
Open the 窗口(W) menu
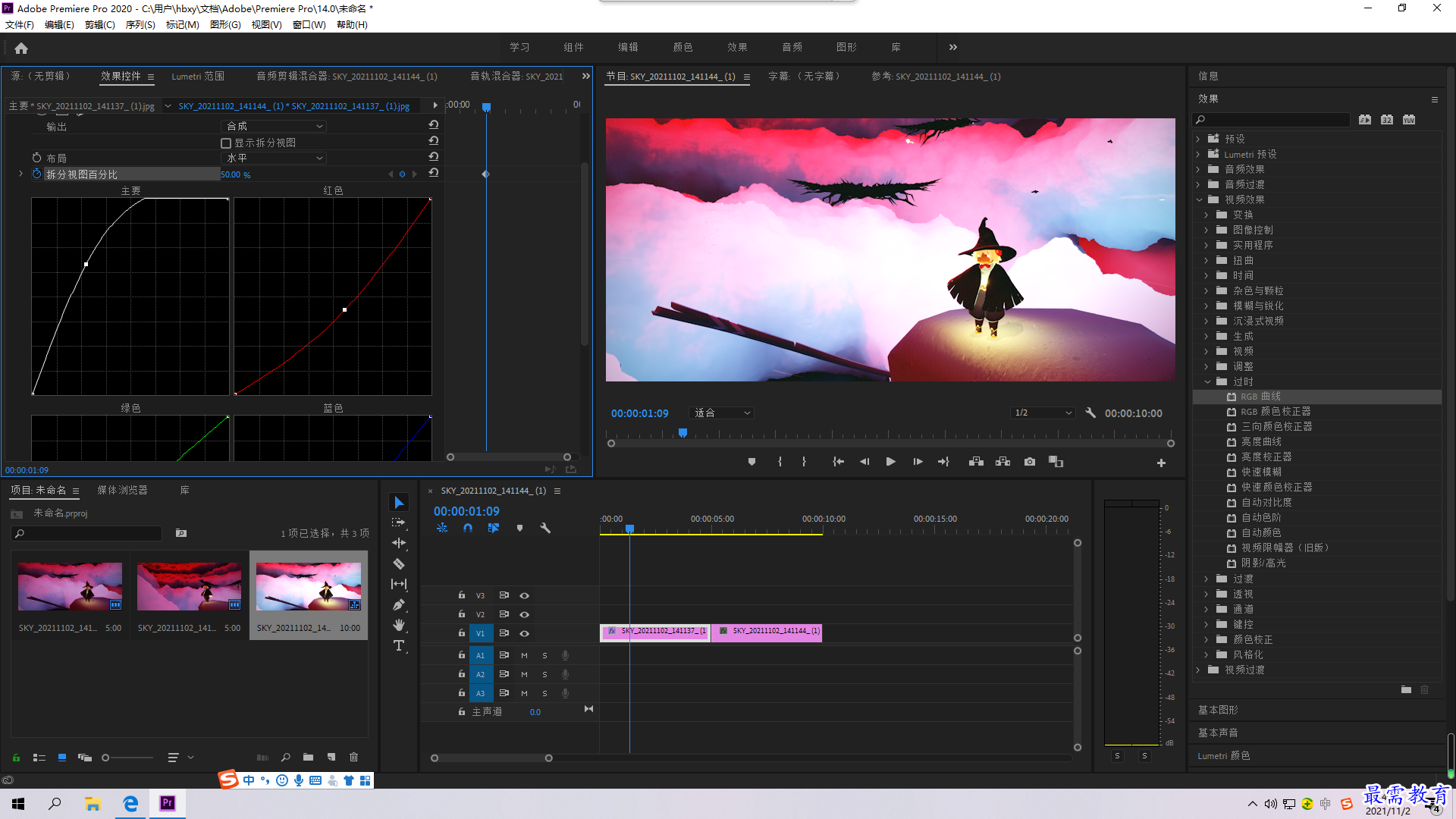tap(309, 25)
